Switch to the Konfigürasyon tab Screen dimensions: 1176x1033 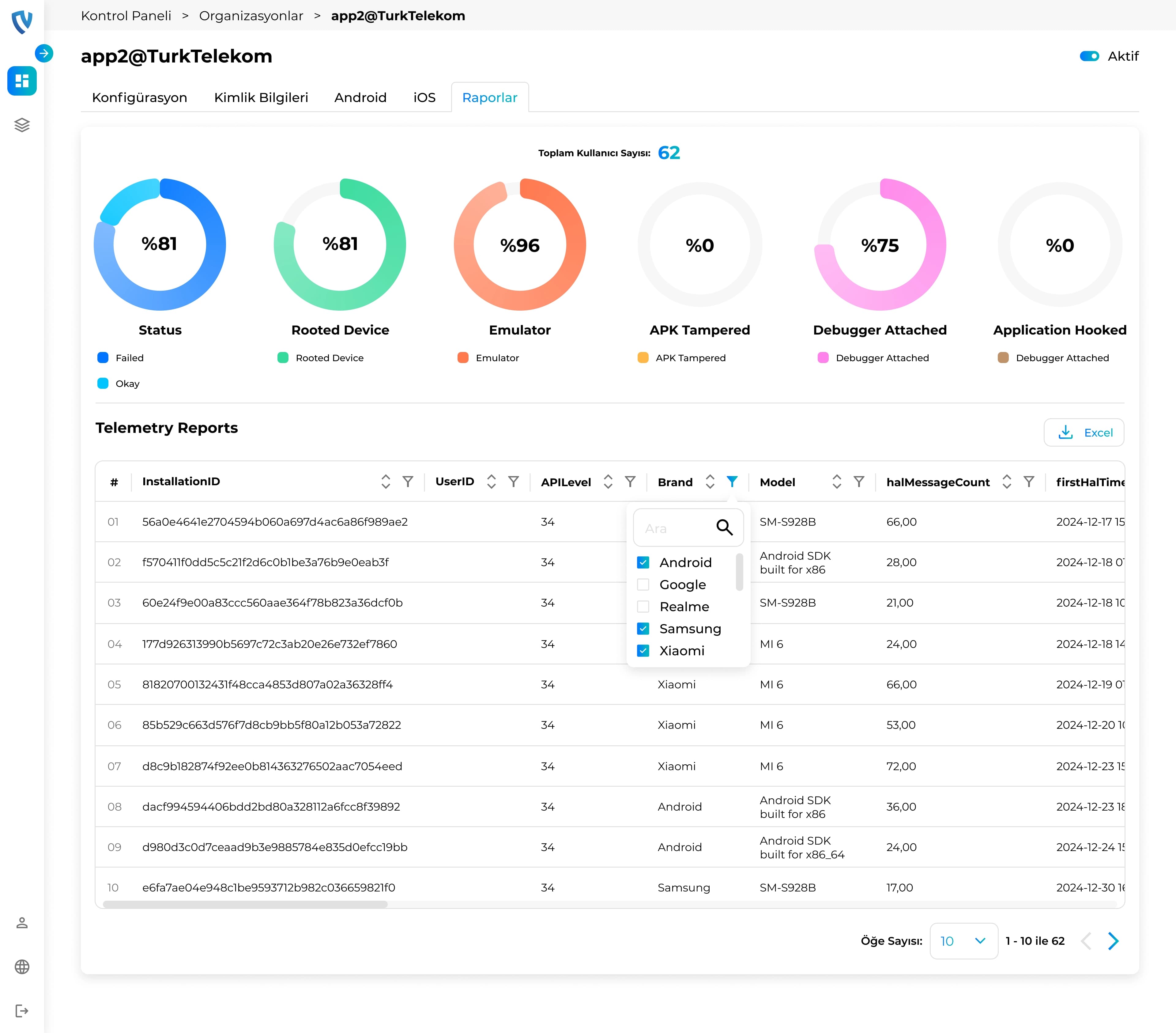tap(140, 98)
